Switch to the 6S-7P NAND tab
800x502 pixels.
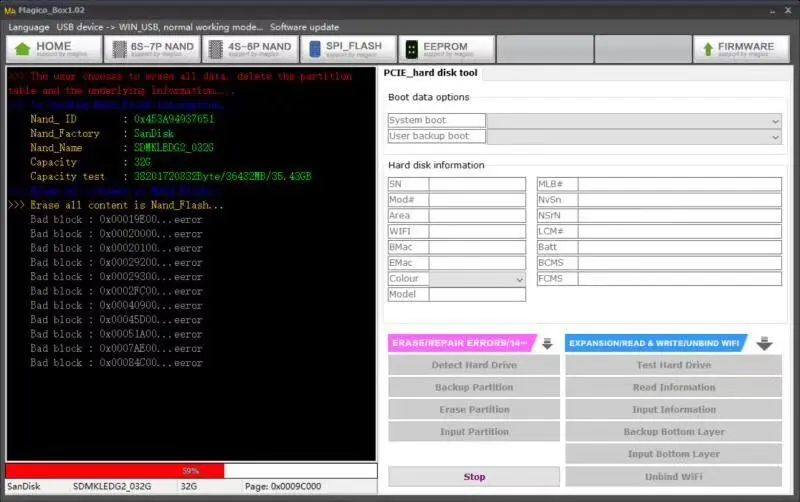(153, 49)
